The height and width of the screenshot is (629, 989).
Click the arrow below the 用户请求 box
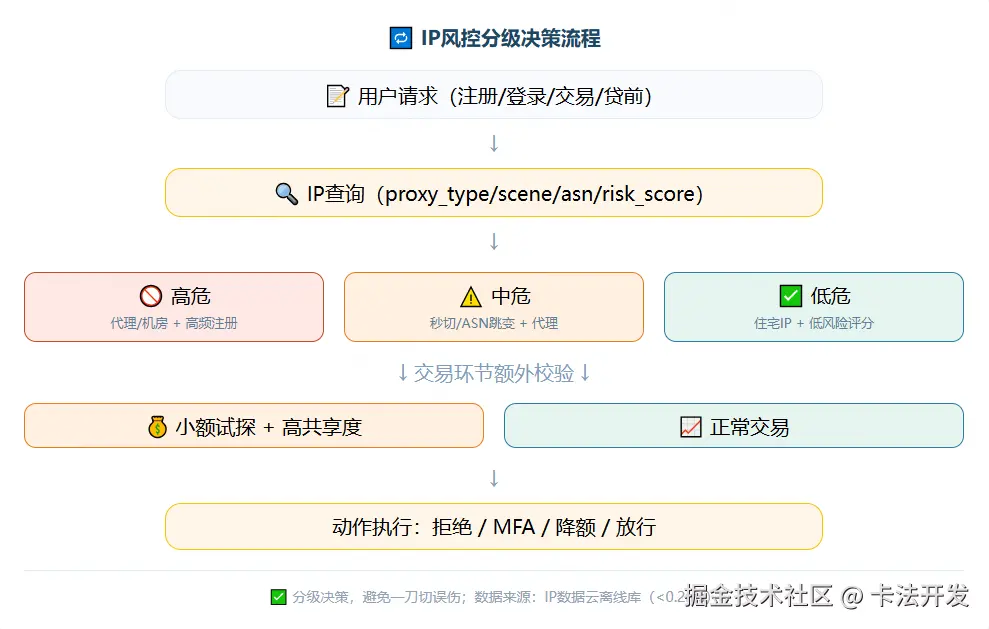pyautogui.click(x=493, y=143)
